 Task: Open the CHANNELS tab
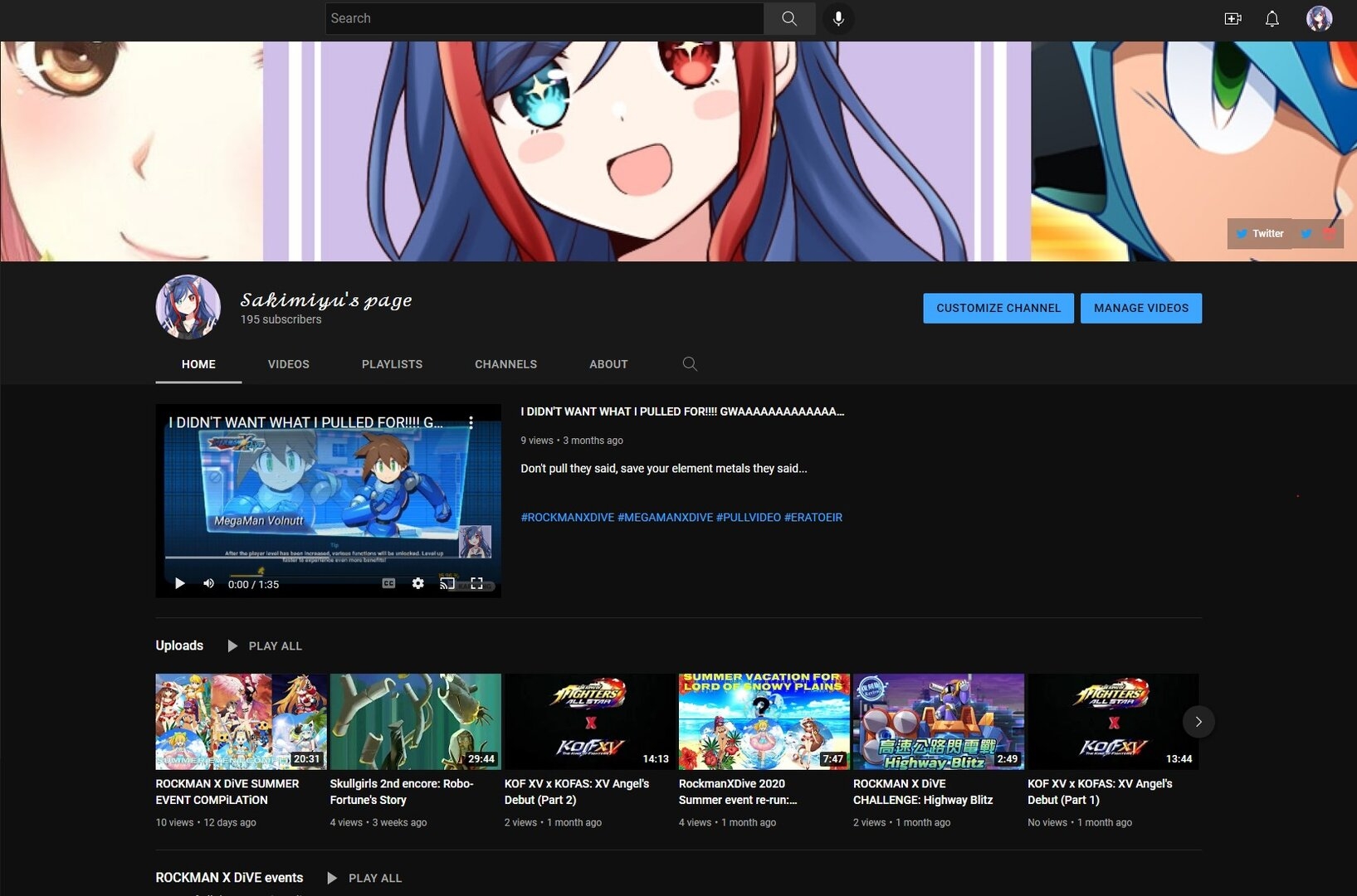click(505, 364)
